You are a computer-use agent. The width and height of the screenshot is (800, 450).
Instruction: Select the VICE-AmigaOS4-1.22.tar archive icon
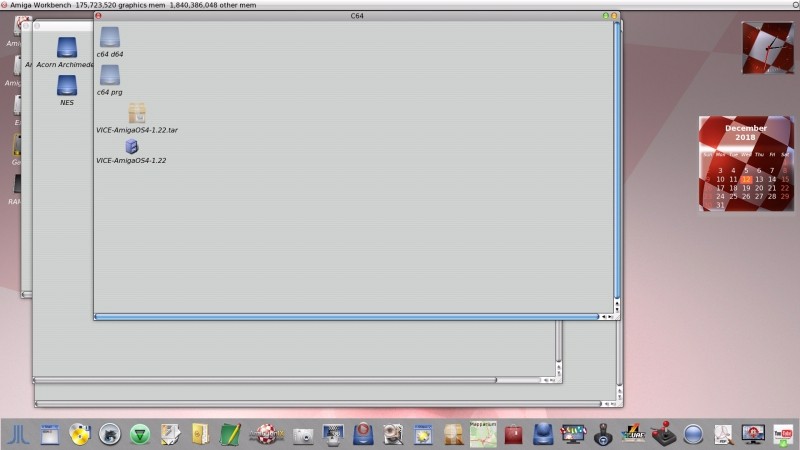coord(137,113)
